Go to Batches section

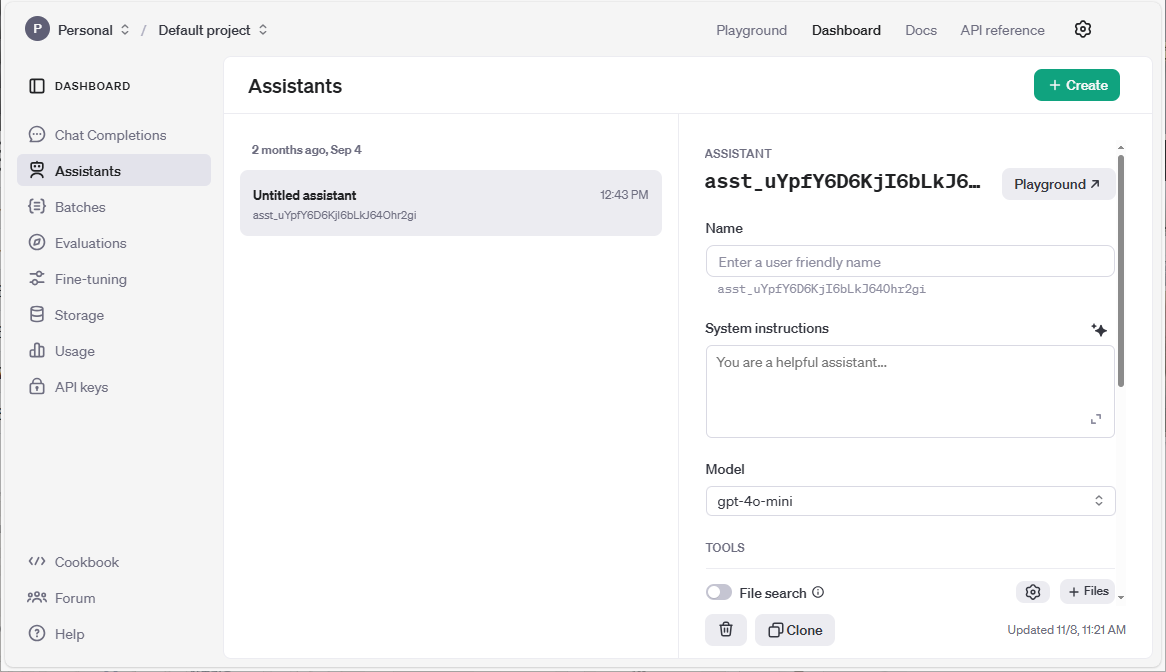114,207
